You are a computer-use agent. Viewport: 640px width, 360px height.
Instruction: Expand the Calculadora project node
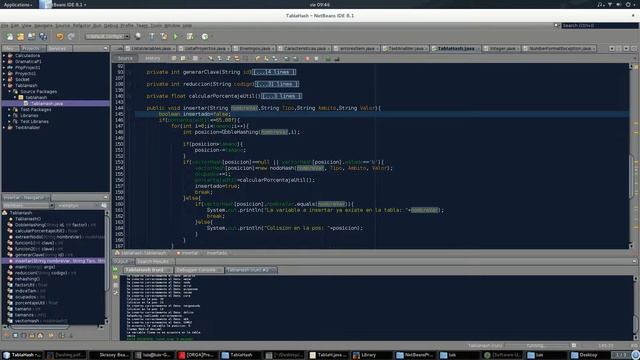[x=4, y=56]
